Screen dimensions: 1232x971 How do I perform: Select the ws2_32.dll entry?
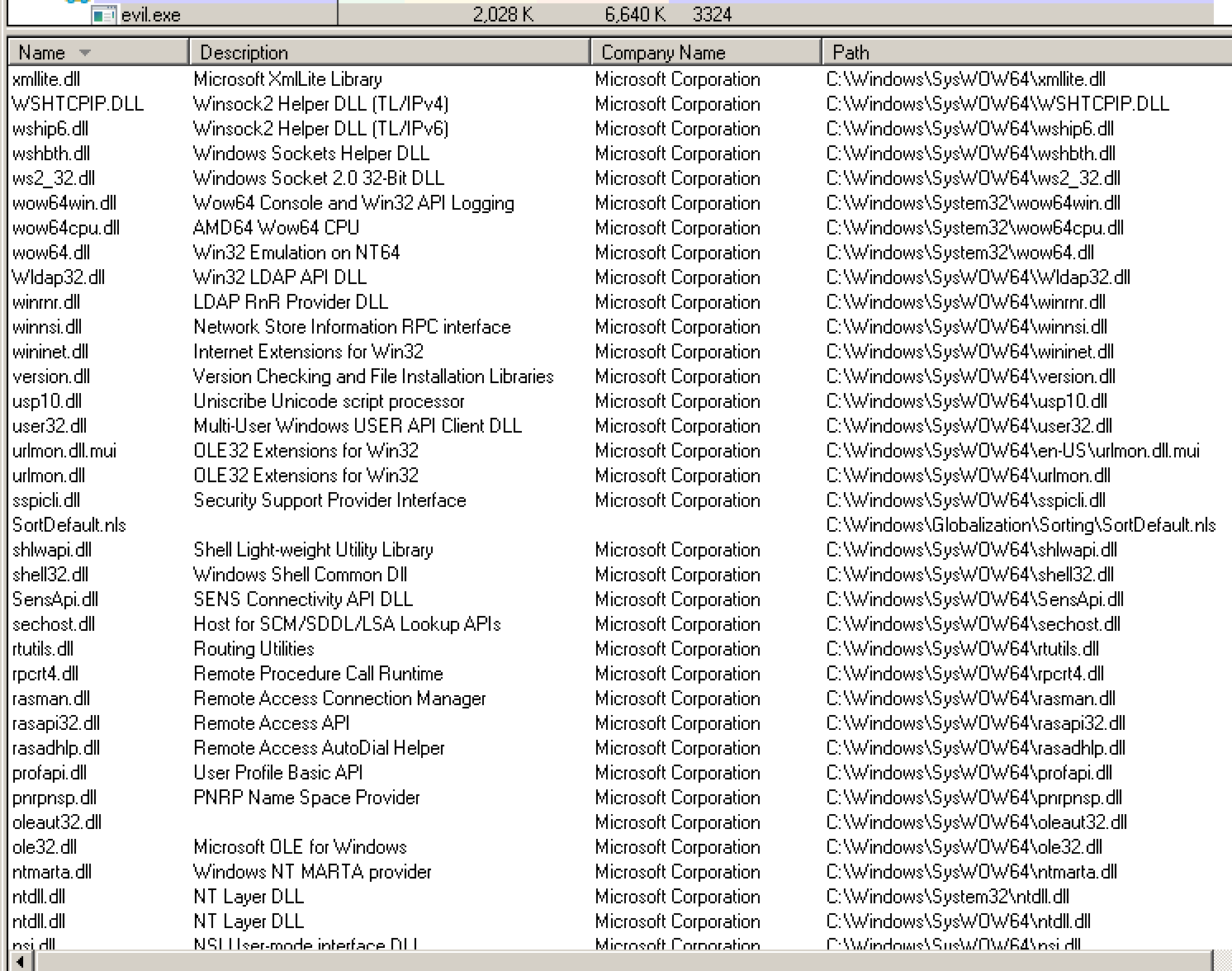pyautogui.click(x=54, y=178)
